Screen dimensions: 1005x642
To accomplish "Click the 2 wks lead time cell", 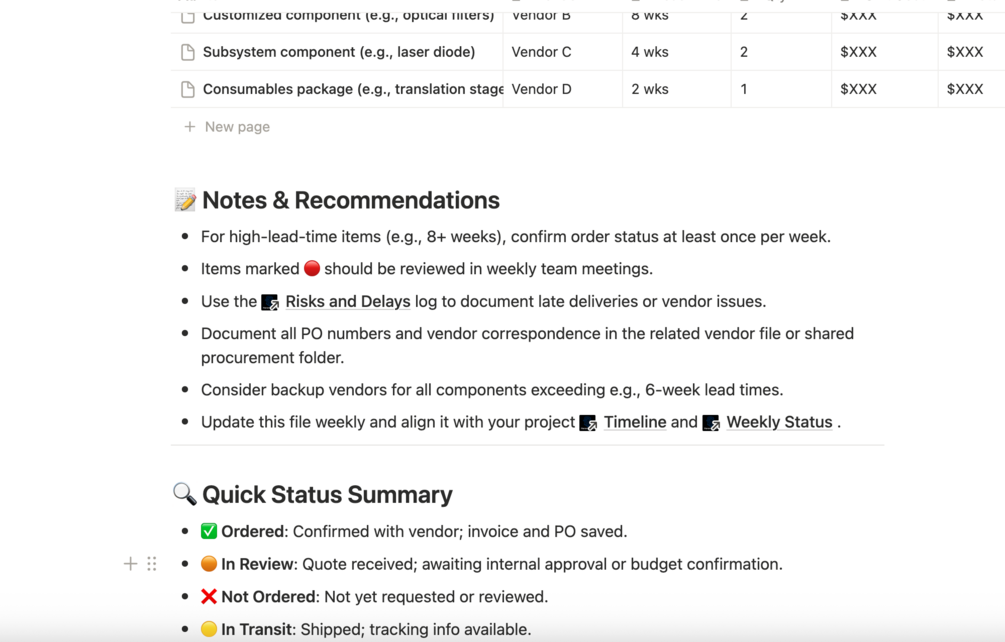I will tap(649, 89).
